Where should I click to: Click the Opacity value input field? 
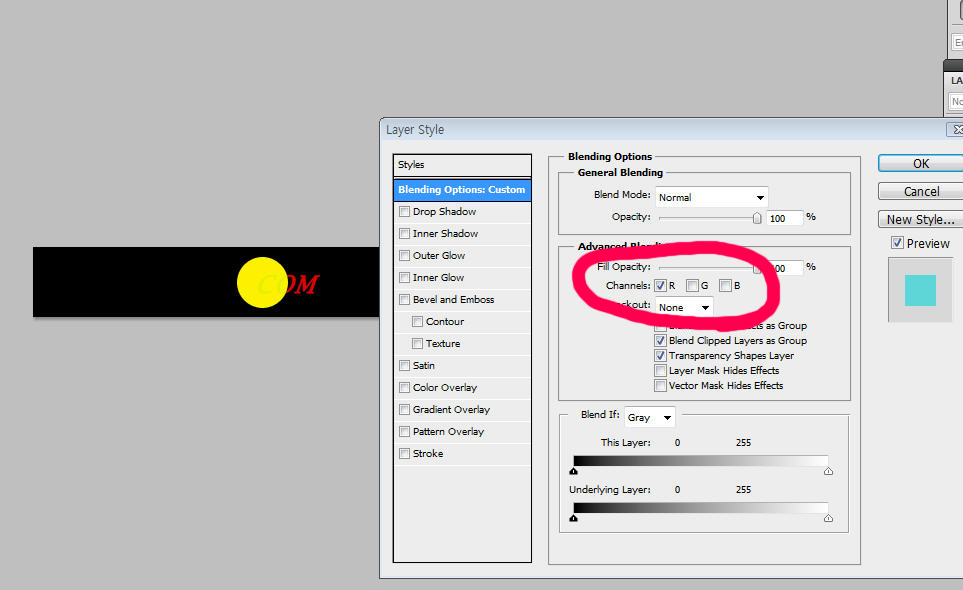[x=784, y=218]
